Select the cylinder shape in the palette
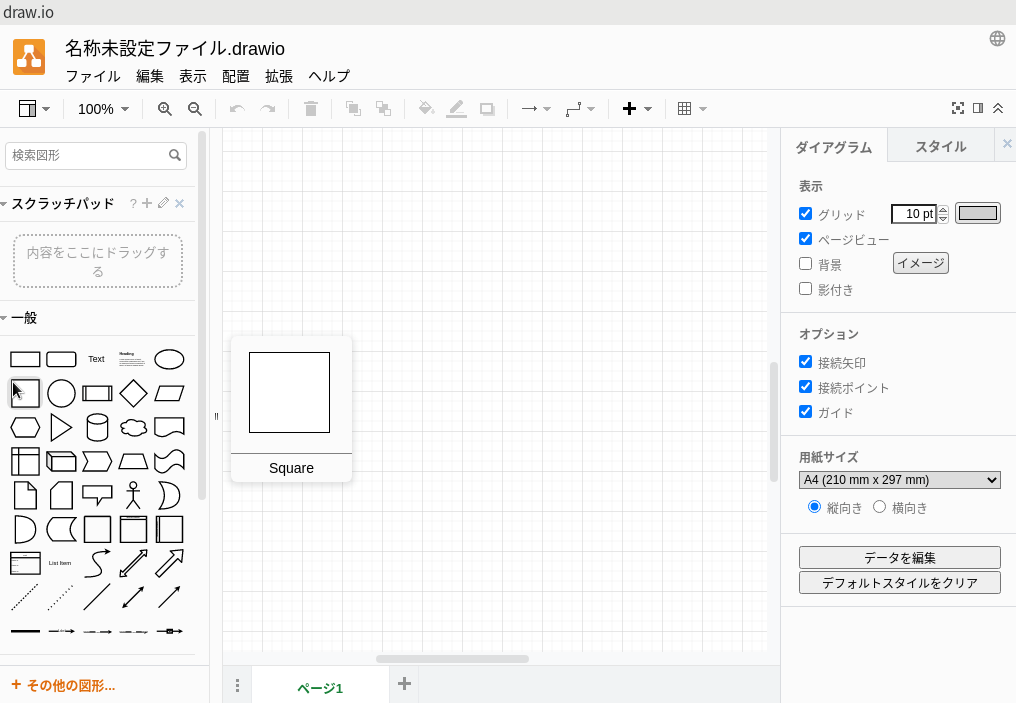Screen dimensions: 1016x703 click(97, 428)
